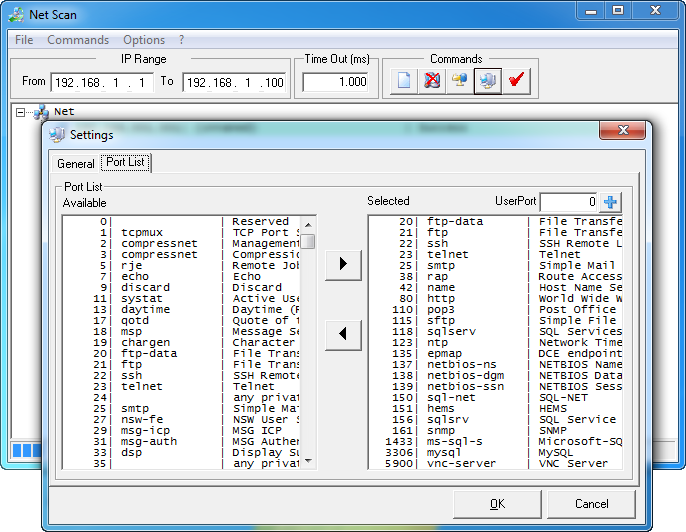The width and height of the screenshot is (686, 532).
Task: Click the red X network icon
Action: 432,81
